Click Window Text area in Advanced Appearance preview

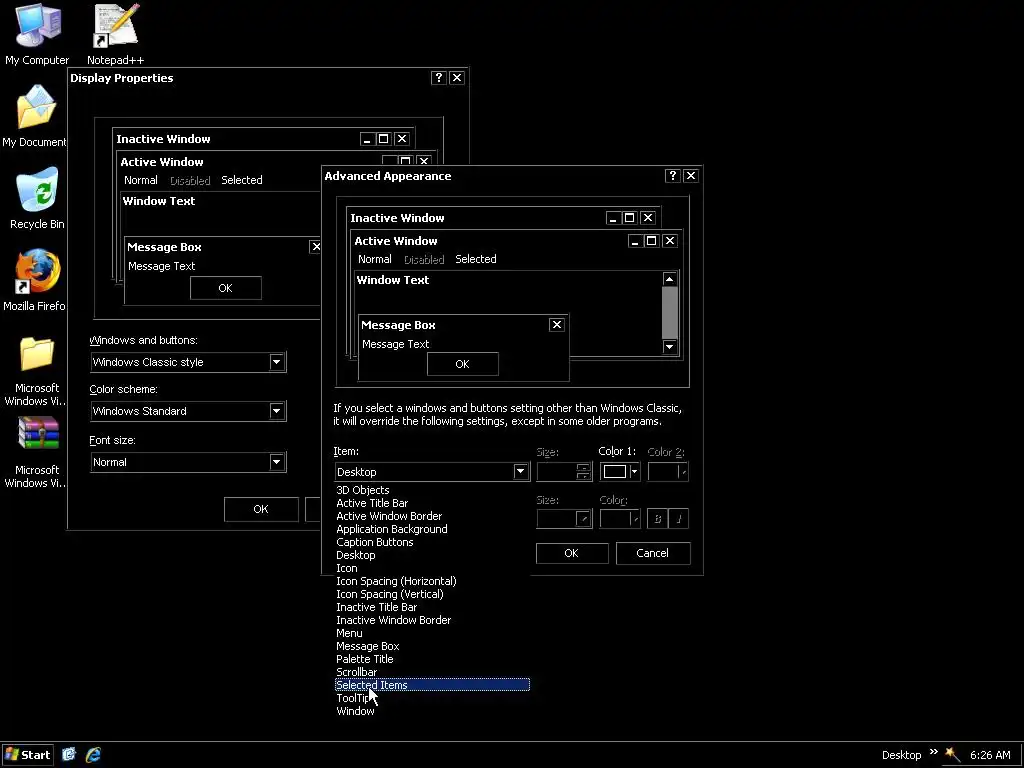[x=393, y=280]
